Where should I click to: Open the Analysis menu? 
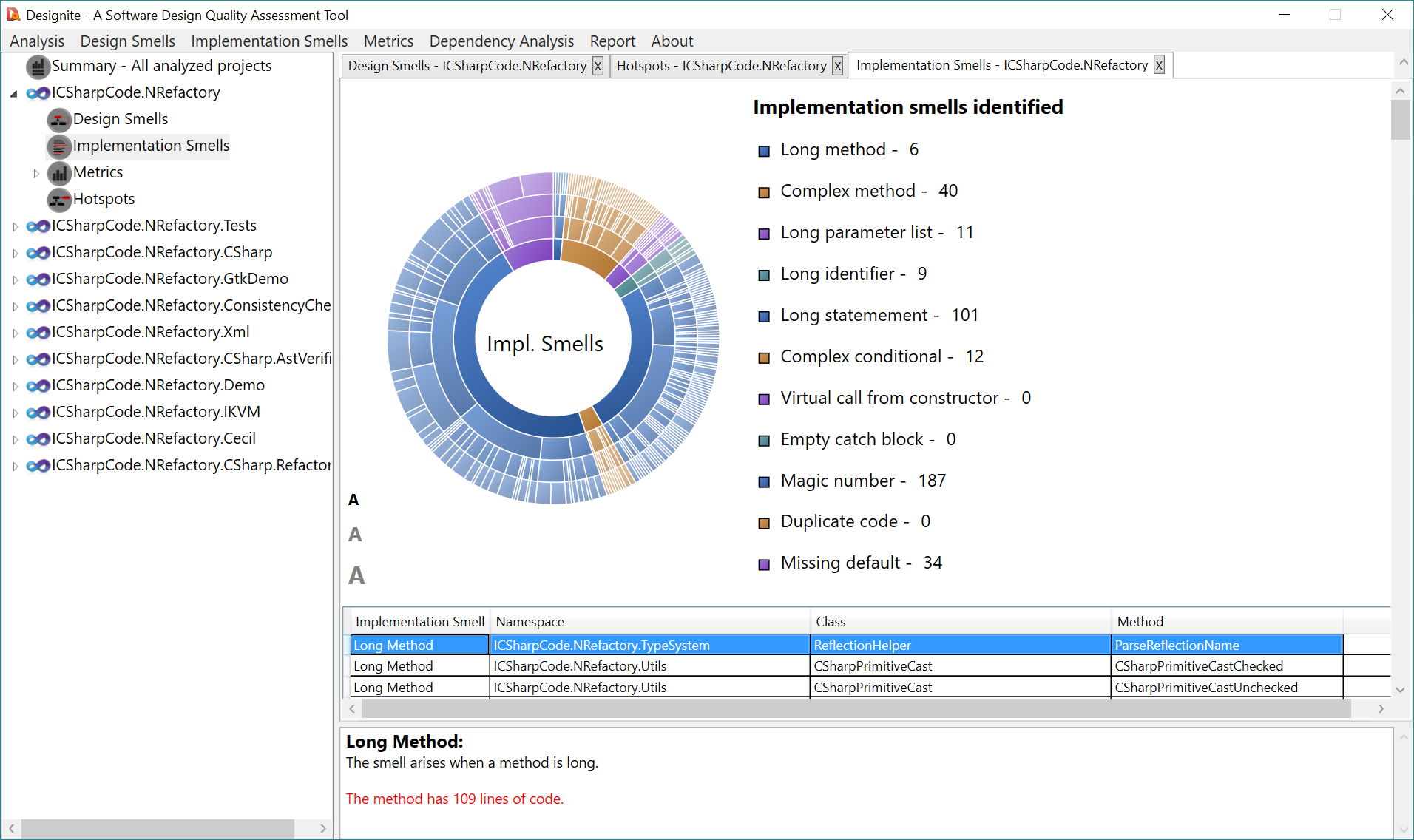[37, 41]
